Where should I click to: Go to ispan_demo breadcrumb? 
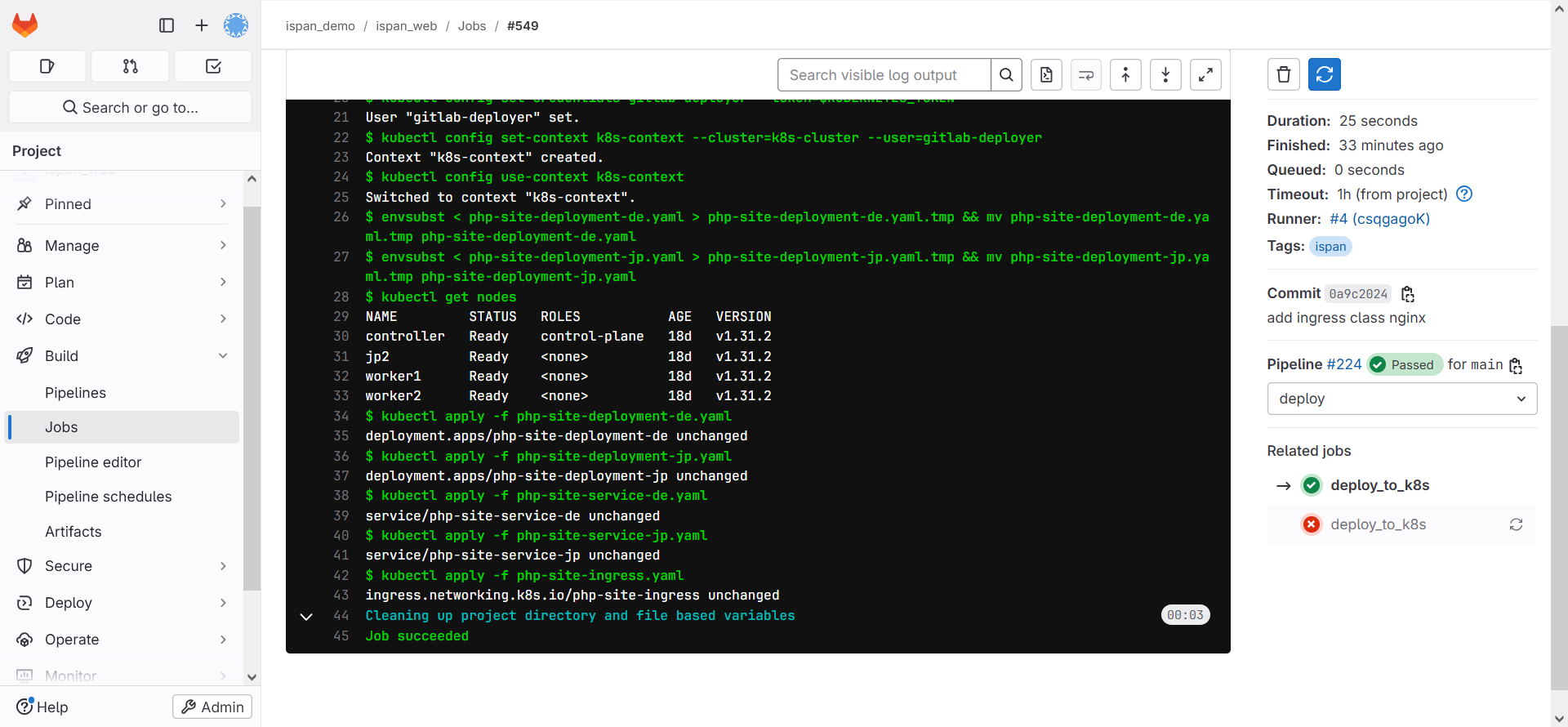(x=320, y=26)
